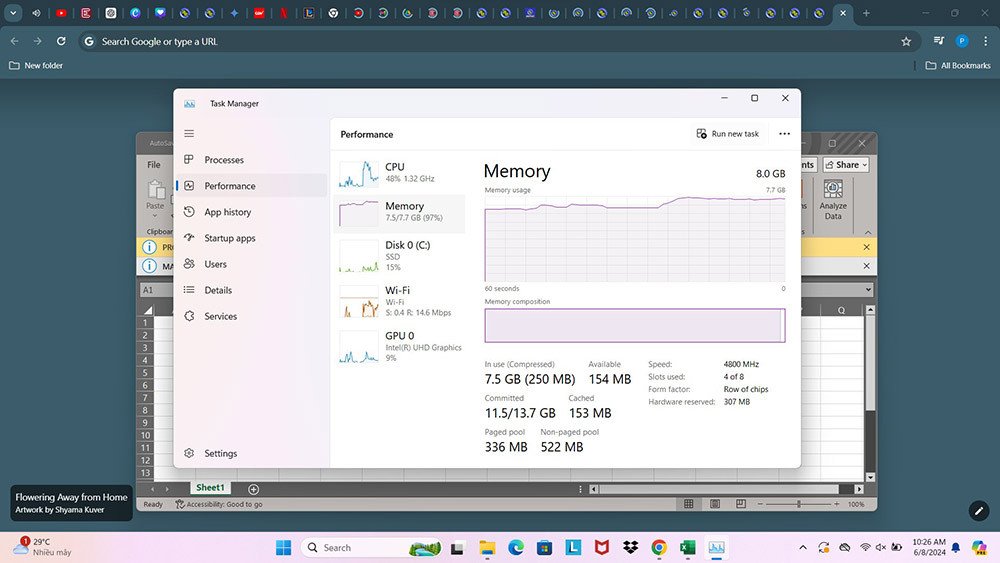Click the Excel zoom slider
The width and height of the screenshot is (1000, 563).
(x=798, y=504)
